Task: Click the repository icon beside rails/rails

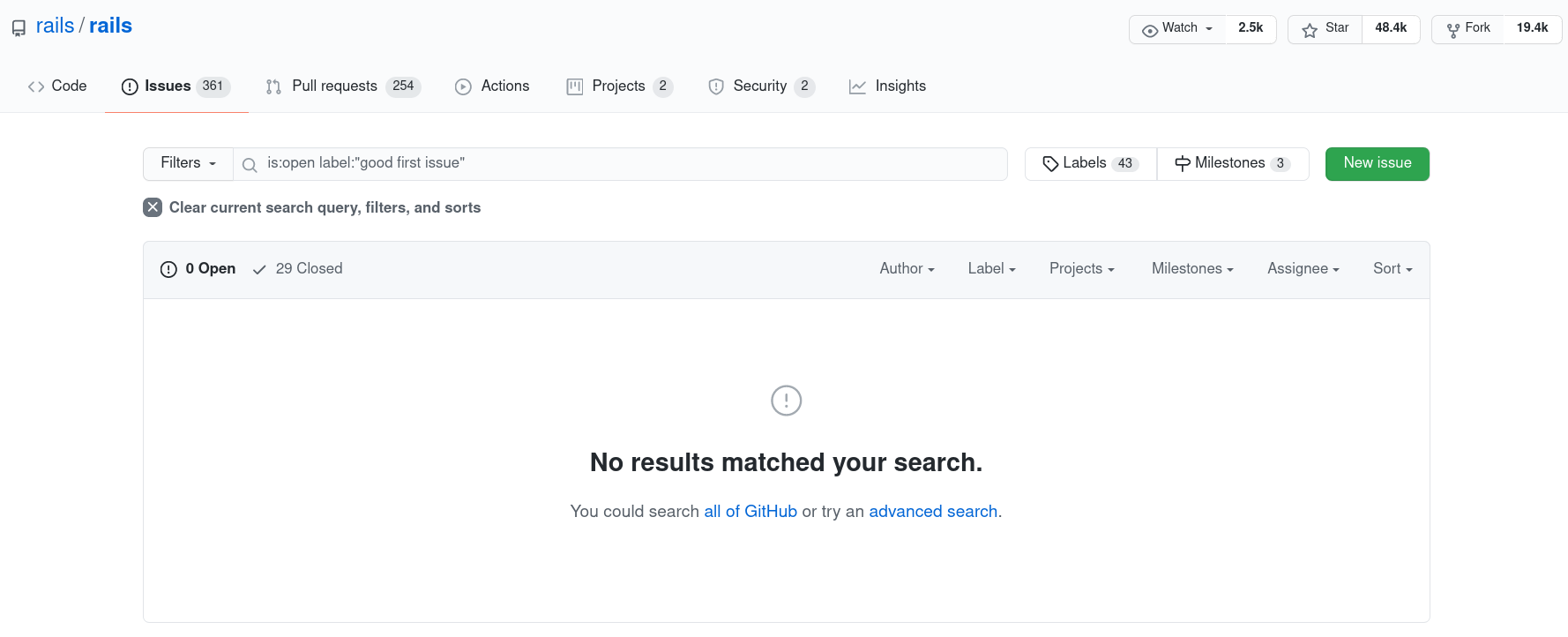Action: coord(19,28)
